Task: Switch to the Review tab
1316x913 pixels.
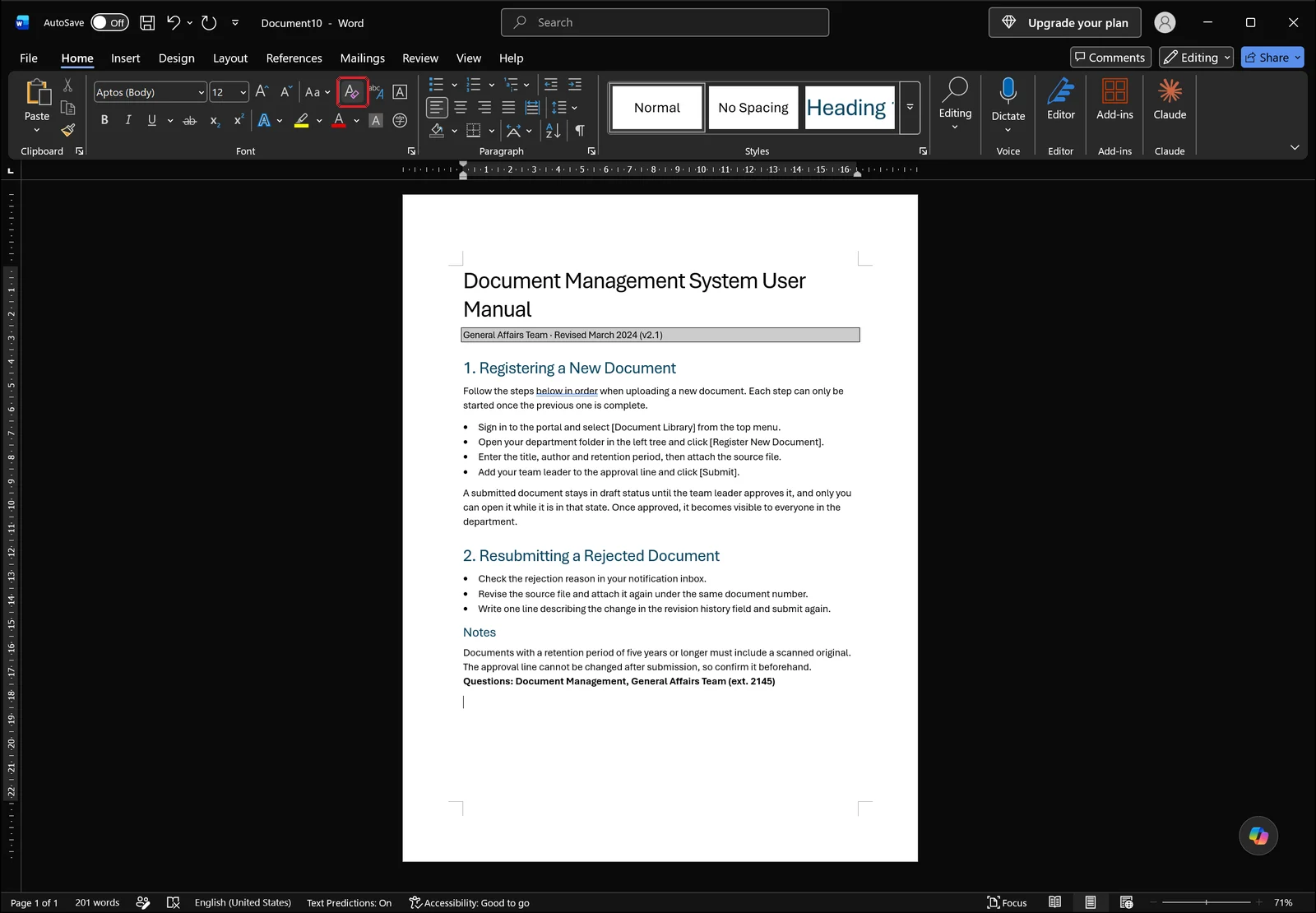Action: (x=420, y=58)
